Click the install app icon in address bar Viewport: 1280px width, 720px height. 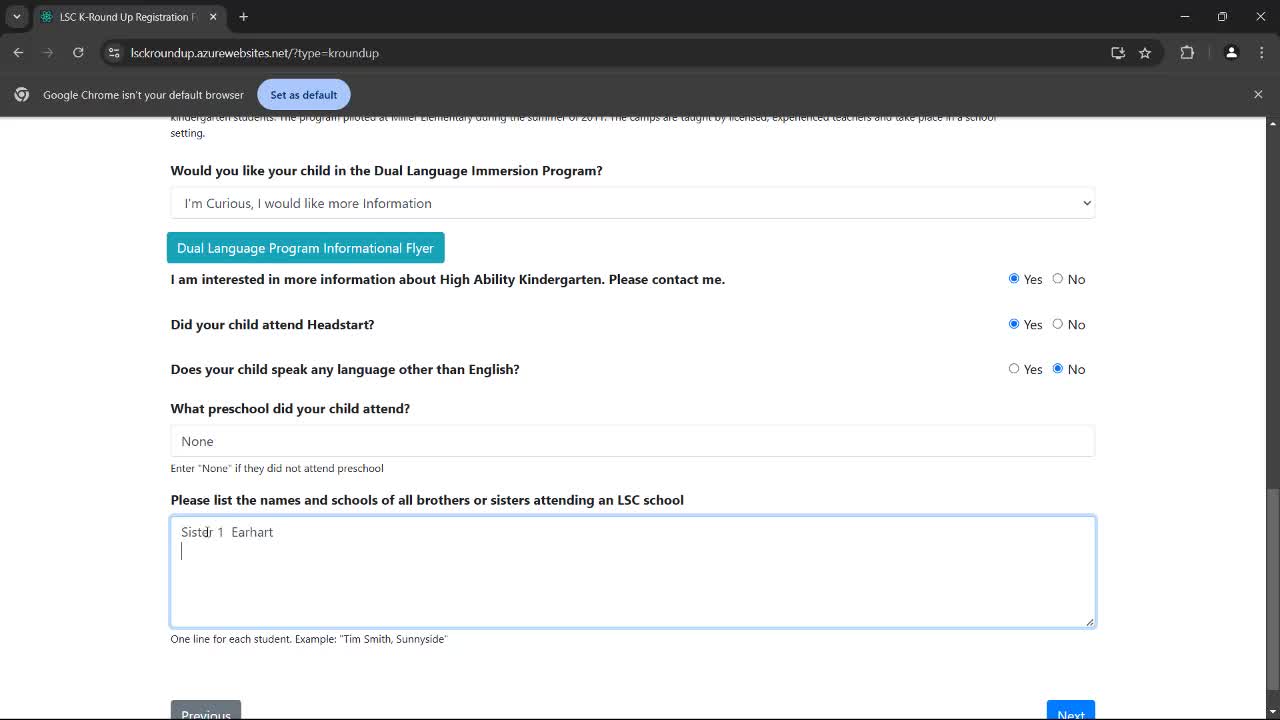(1118, 53)
